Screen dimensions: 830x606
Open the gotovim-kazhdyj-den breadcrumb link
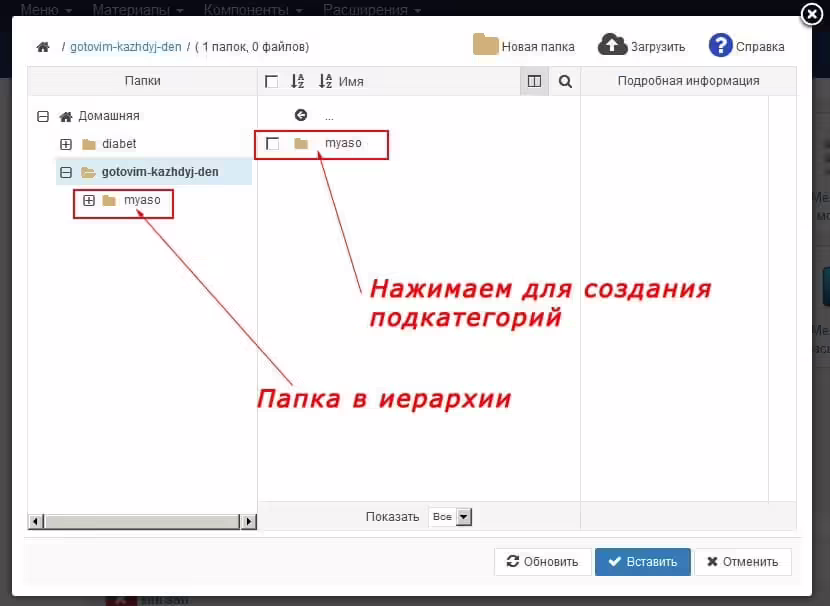125,47
